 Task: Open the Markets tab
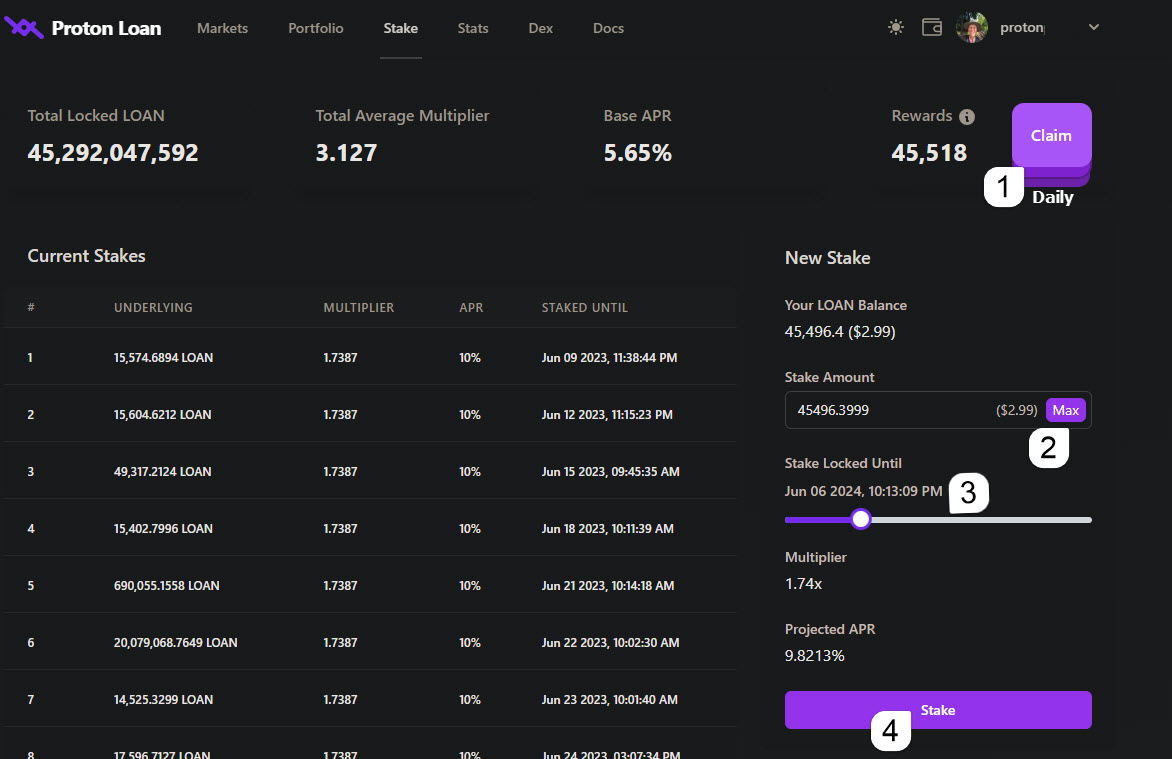tap(222, 28)
